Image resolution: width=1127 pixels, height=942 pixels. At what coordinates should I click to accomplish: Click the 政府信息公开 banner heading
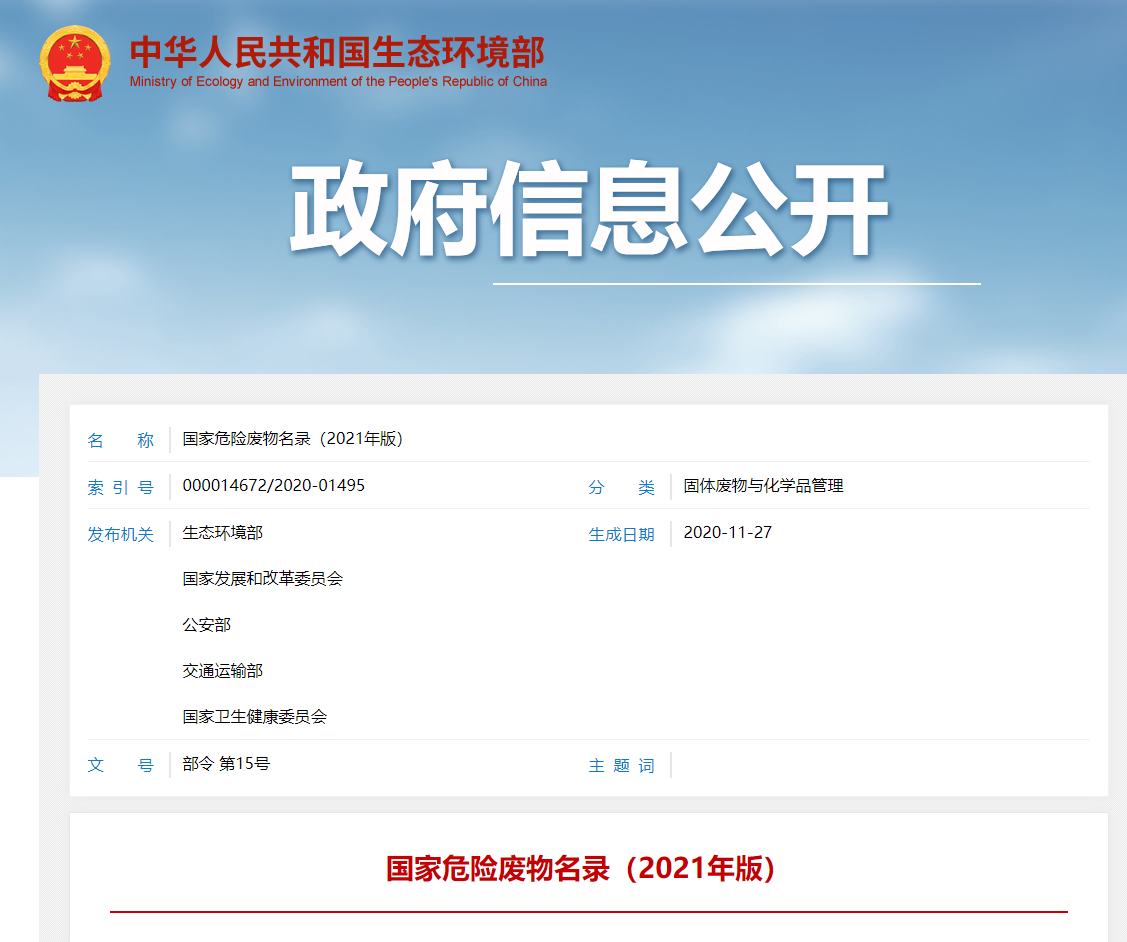pyautogui.click(x=589, y=210)
